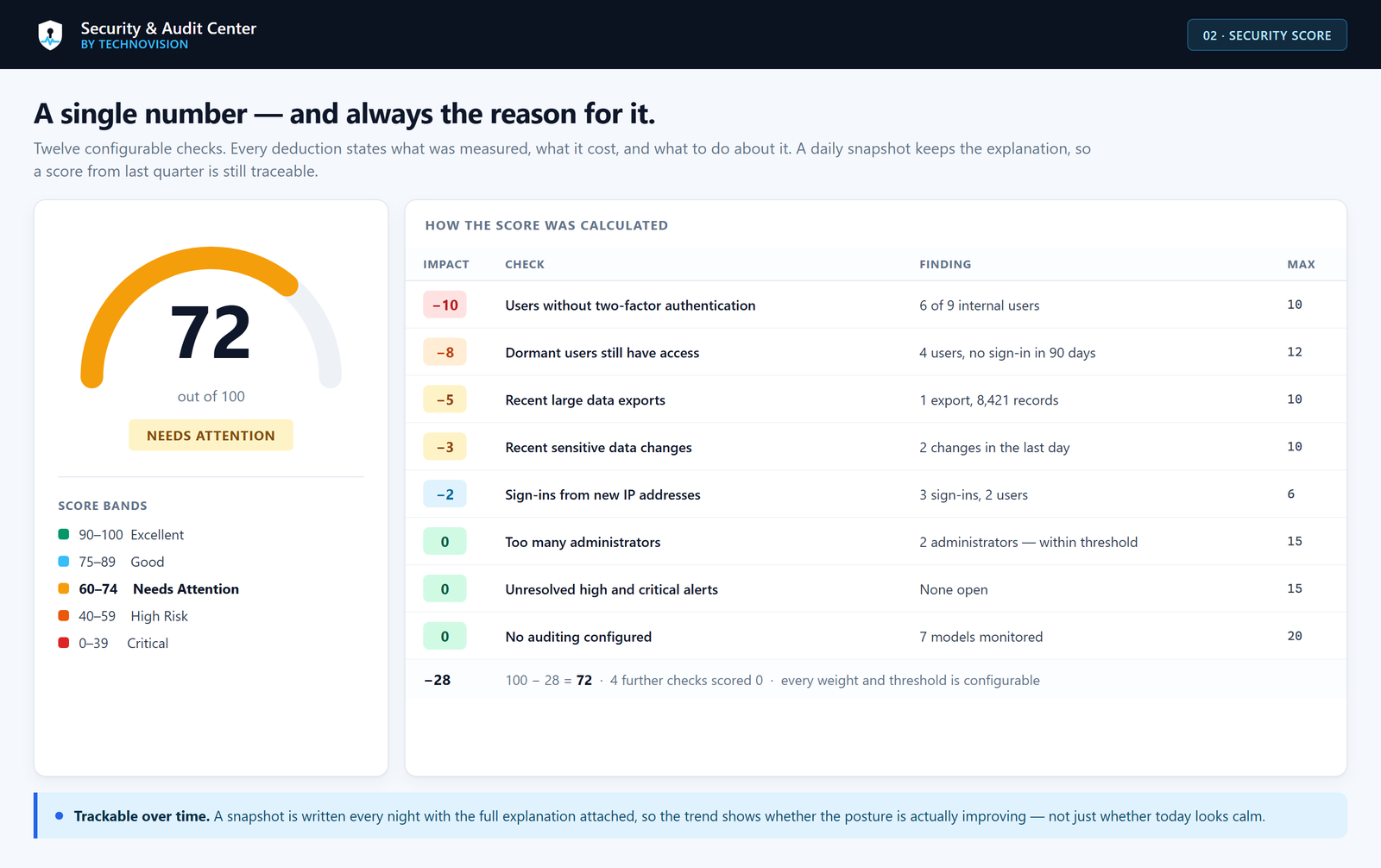Click '4 users, no sign-in in 90 days'

1007,353
